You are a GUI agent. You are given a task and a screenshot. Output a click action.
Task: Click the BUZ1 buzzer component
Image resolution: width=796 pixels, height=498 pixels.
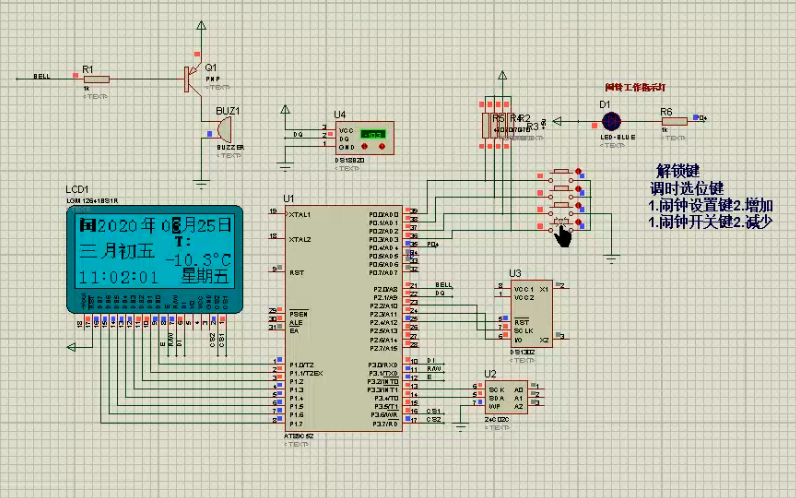click(223, 129)
